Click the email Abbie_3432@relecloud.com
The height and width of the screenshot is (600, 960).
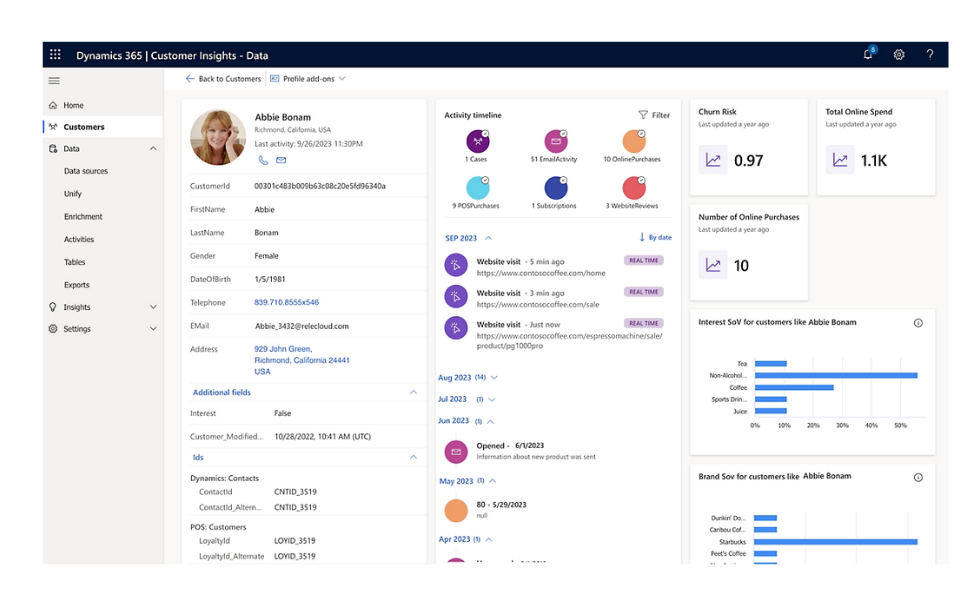302,326
